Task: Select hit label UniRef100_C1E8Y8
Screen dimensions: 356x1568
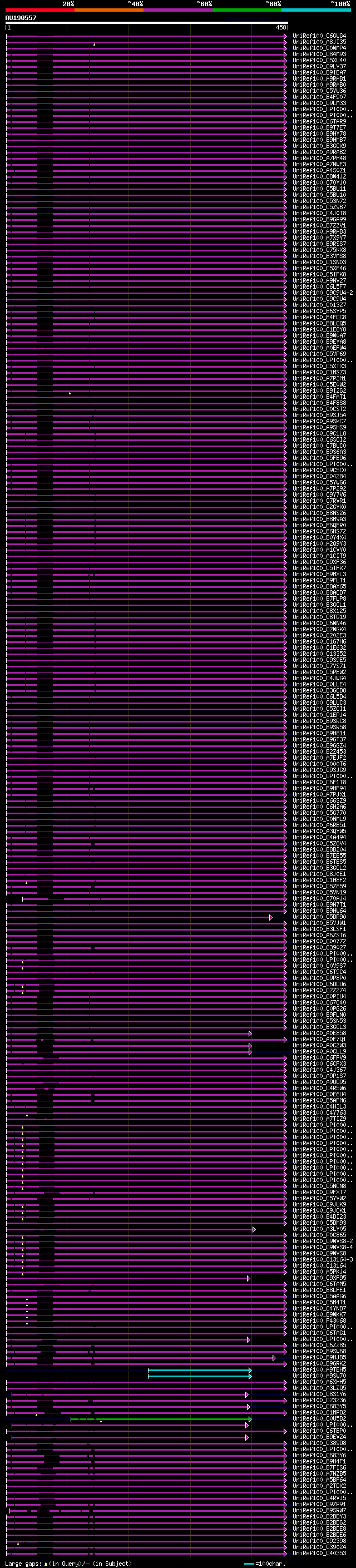Action: (x=319, y=329)
